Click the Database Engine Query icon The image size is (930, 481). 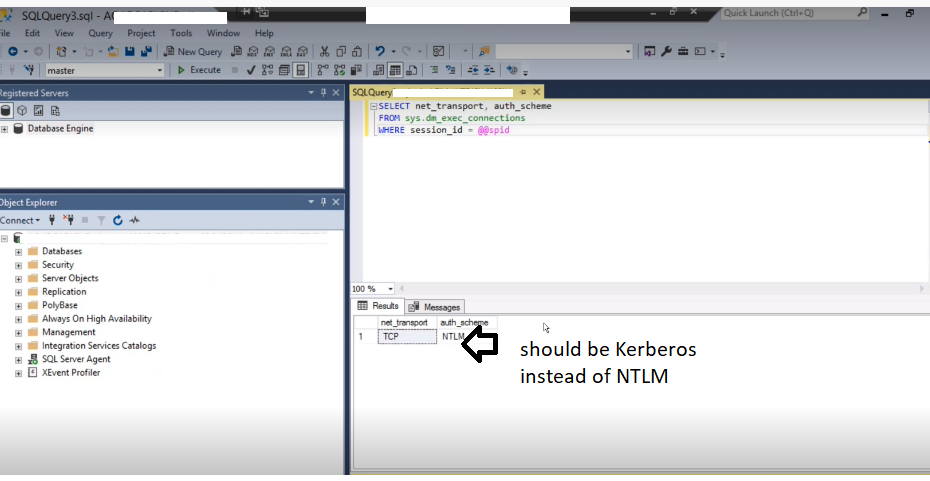pos(237,52)
